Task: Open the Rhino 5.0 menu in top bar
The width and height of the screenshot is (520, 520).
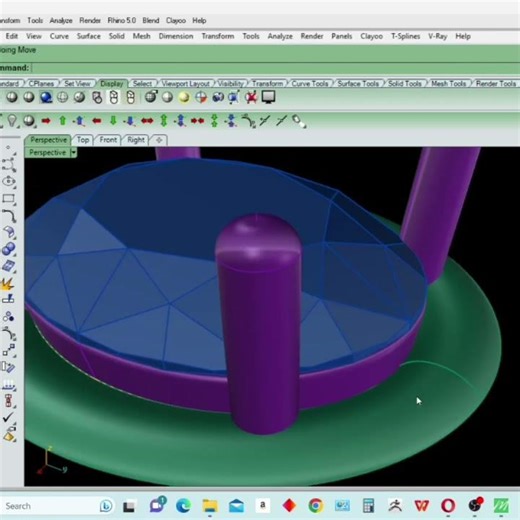Action: point(122,21)
